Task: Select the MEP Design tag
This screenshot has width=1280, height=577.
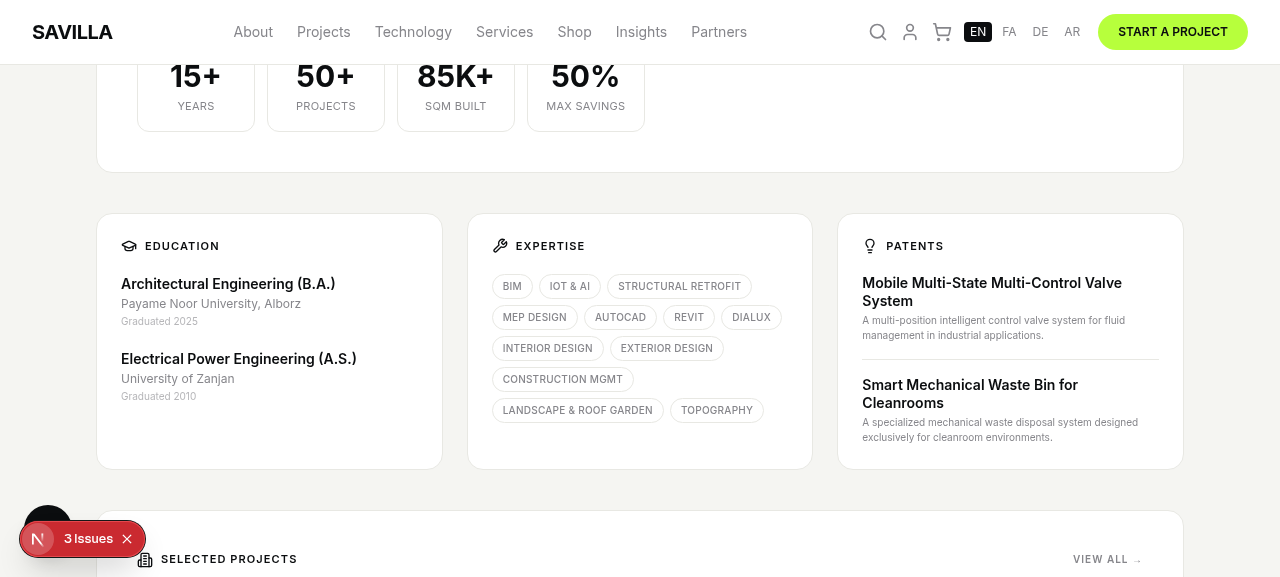Action: (x=535, y=318)
